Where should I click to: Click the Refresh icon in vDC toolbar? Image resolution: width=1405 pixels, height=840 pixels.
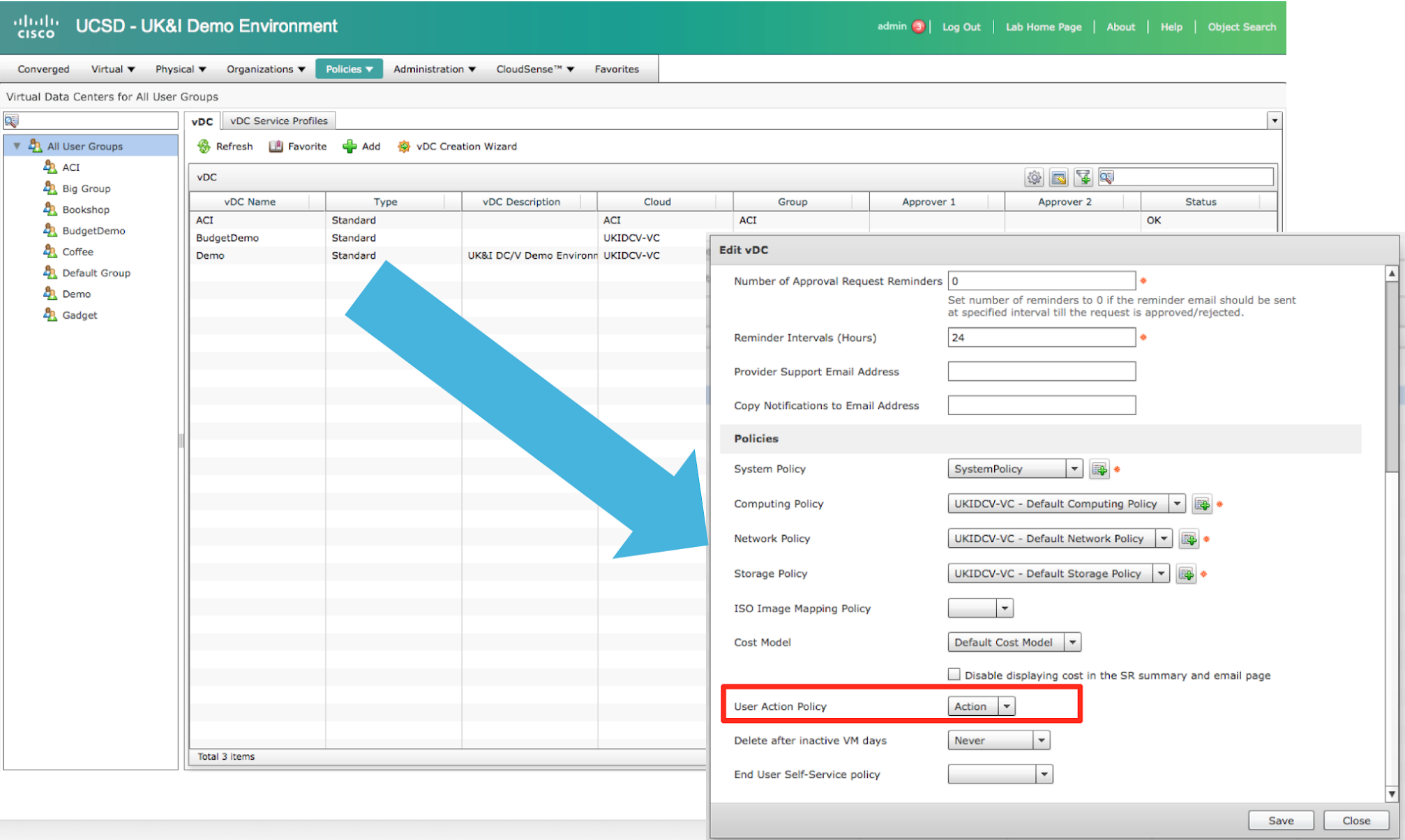click(x=204, y=147)
